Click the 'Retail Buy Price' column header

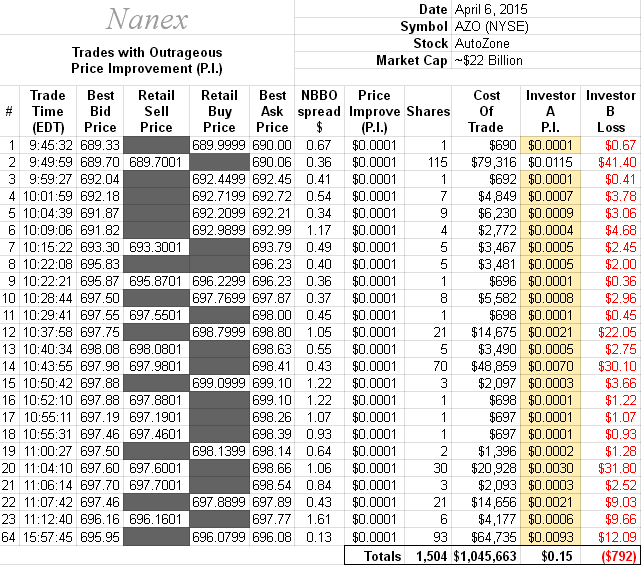pos(219,111)
